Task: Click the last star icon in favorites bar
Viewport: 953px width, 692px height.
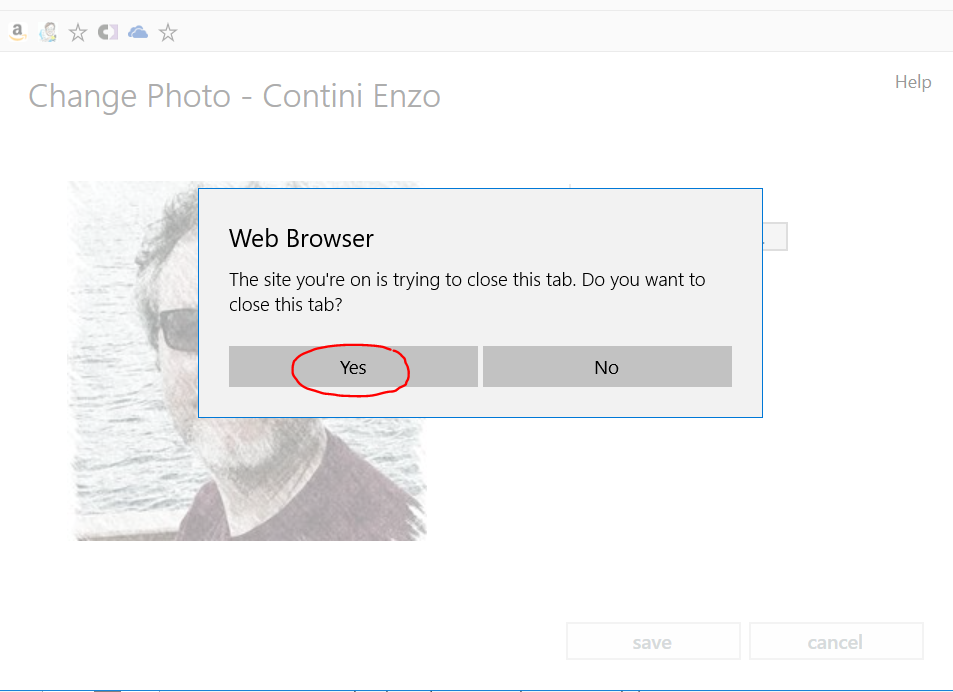Action: click(168, 33)
